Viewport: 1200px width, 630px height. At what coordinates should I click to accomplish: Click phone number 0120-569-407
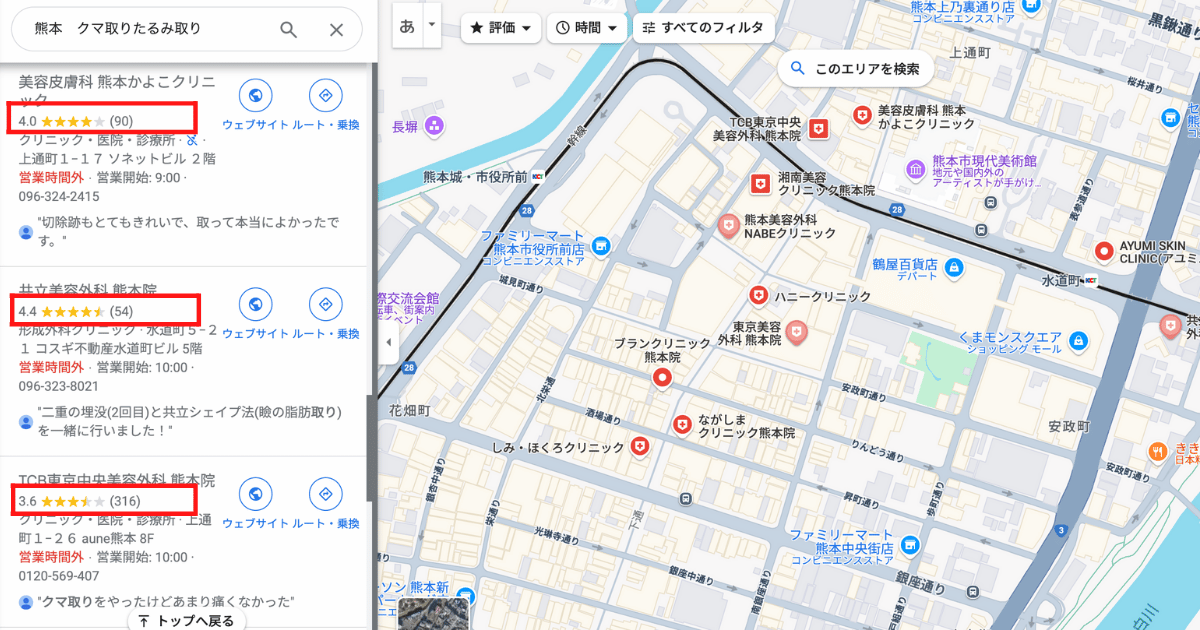tap(59, 576)
